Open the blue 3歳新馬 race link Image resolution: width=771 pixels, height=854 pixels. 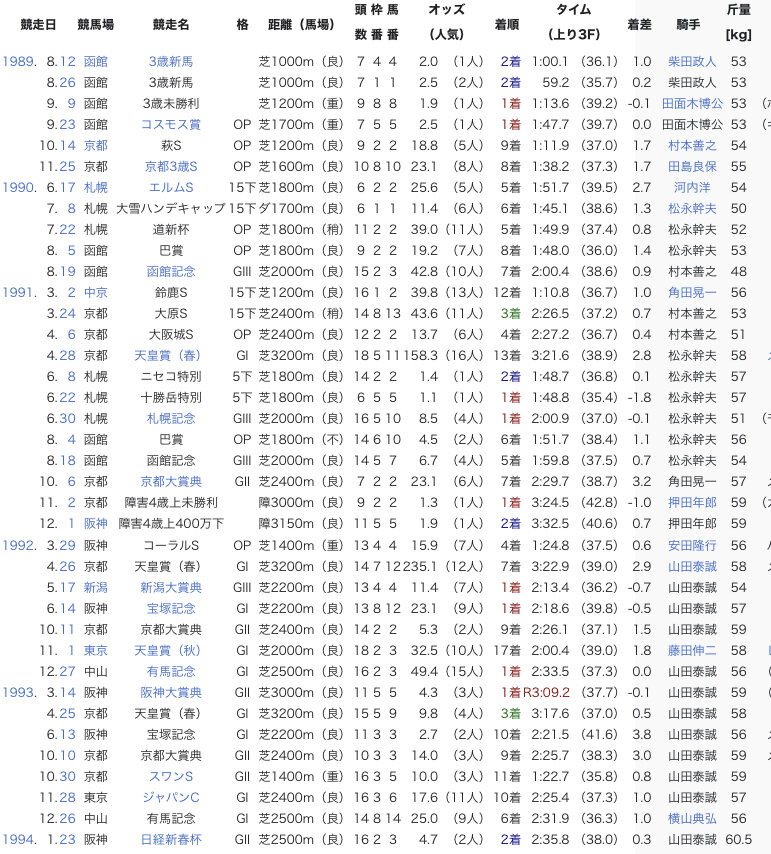coord(171,62)
